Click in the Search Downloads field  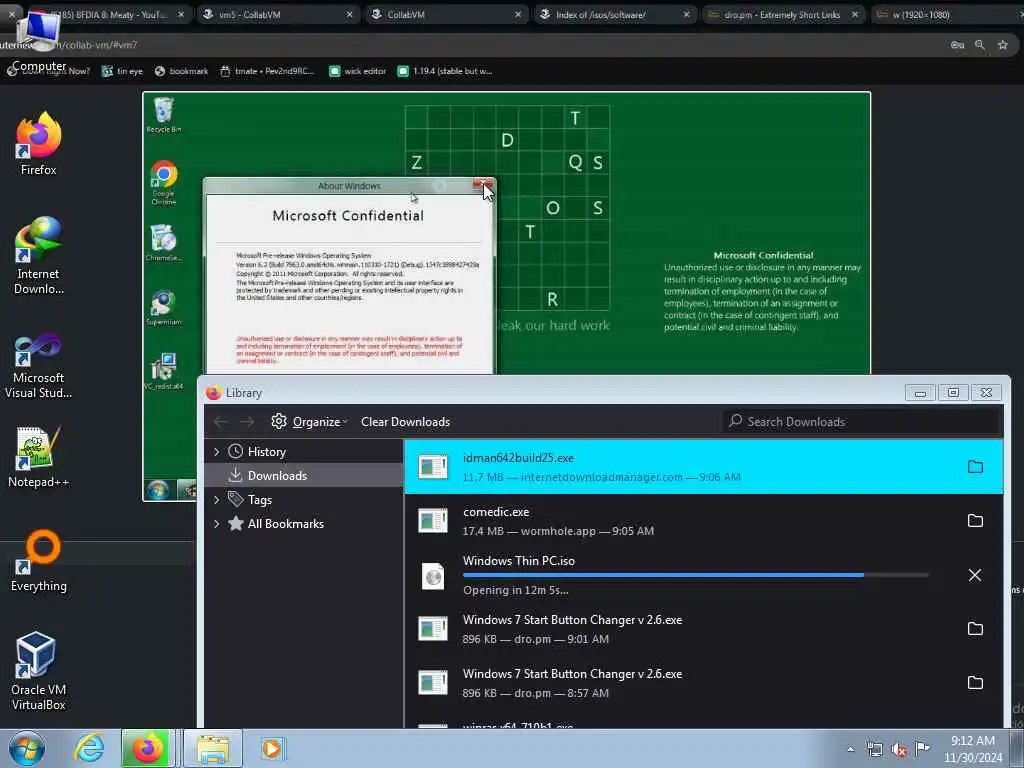coord(862,422)
